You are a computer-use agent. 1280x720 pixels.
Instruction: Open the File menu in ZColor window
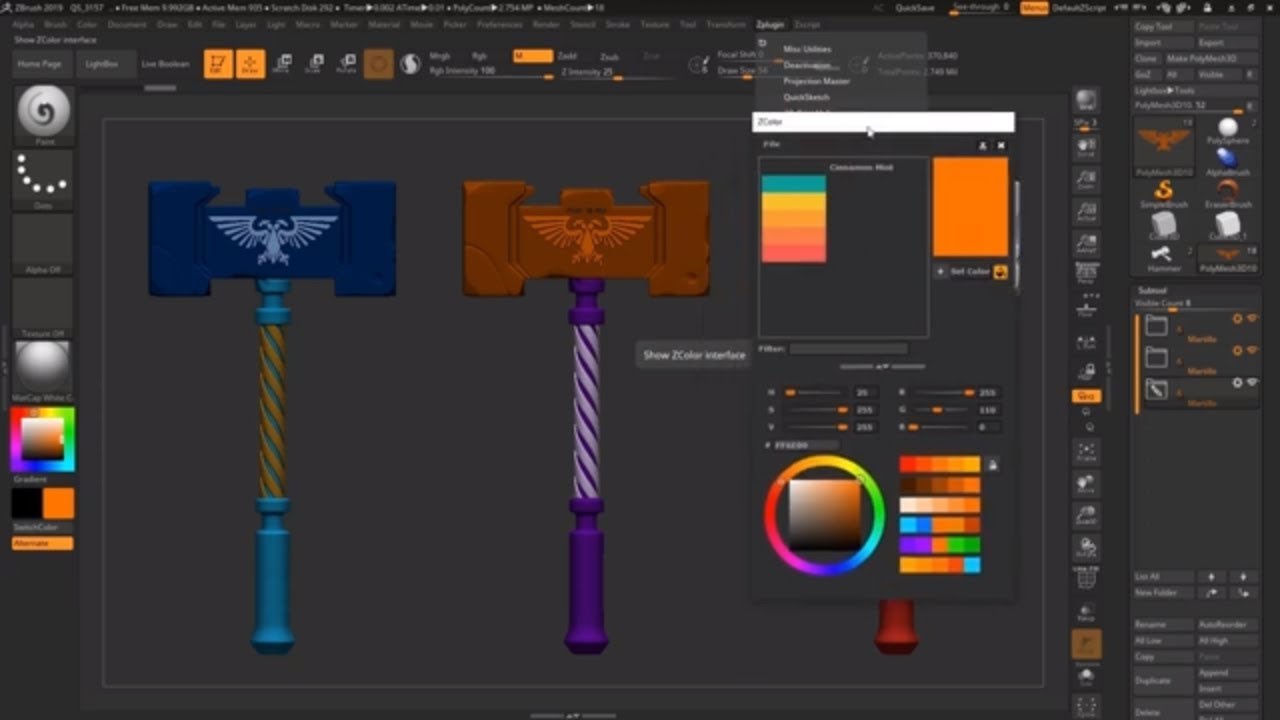pyautogui.click(x=771, y=145)
